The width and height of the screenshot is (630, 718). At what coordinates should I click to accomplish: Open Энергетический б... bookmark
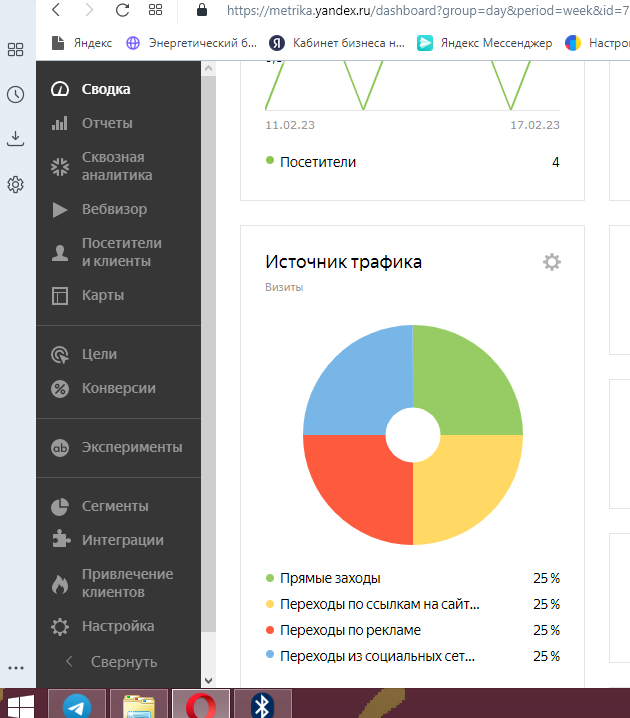192,43
